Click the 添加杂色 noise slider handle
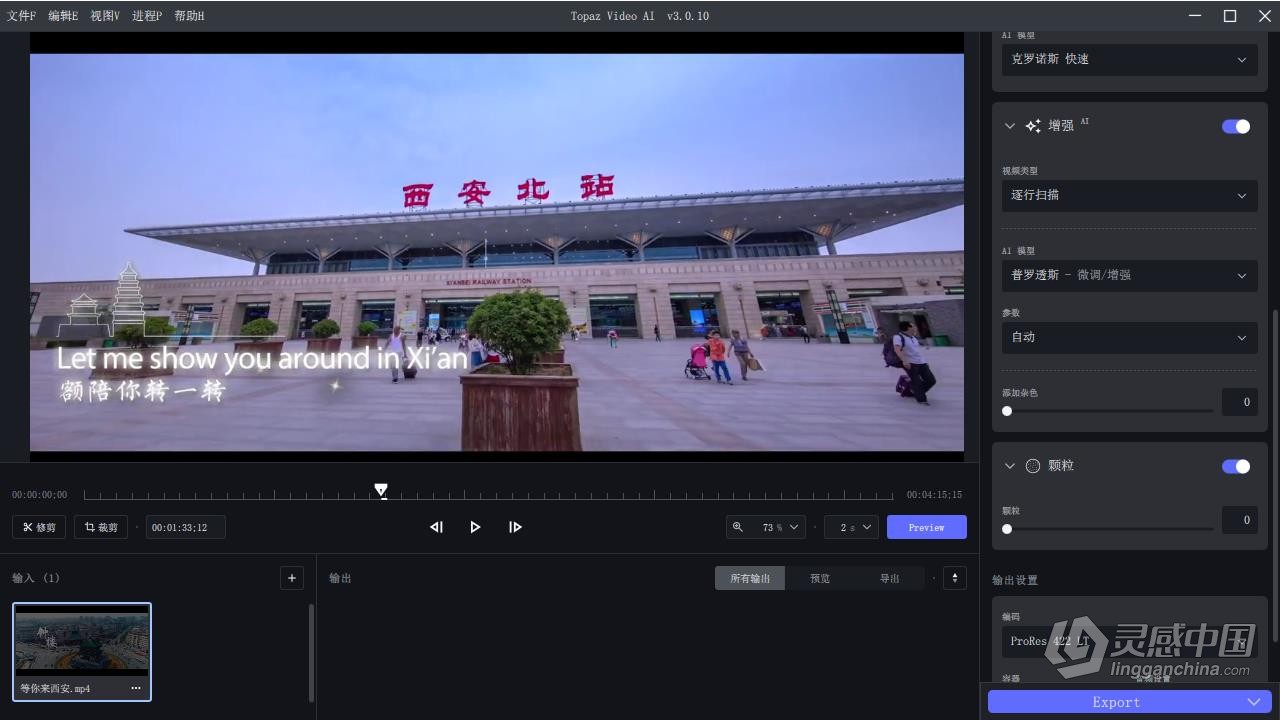 pyautogui.click(x=1007, y=411)
